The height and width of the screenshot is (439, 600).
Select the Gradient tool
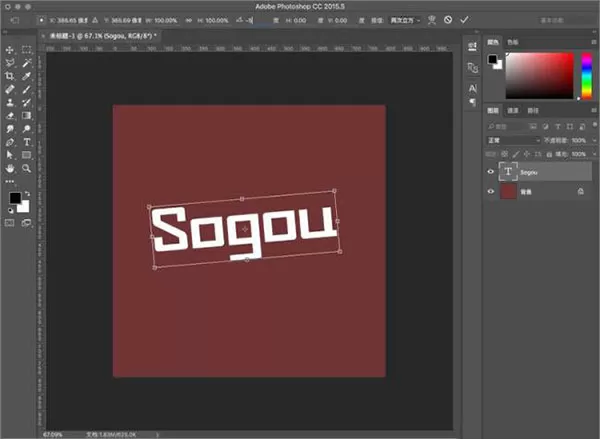tap(26, 116)
